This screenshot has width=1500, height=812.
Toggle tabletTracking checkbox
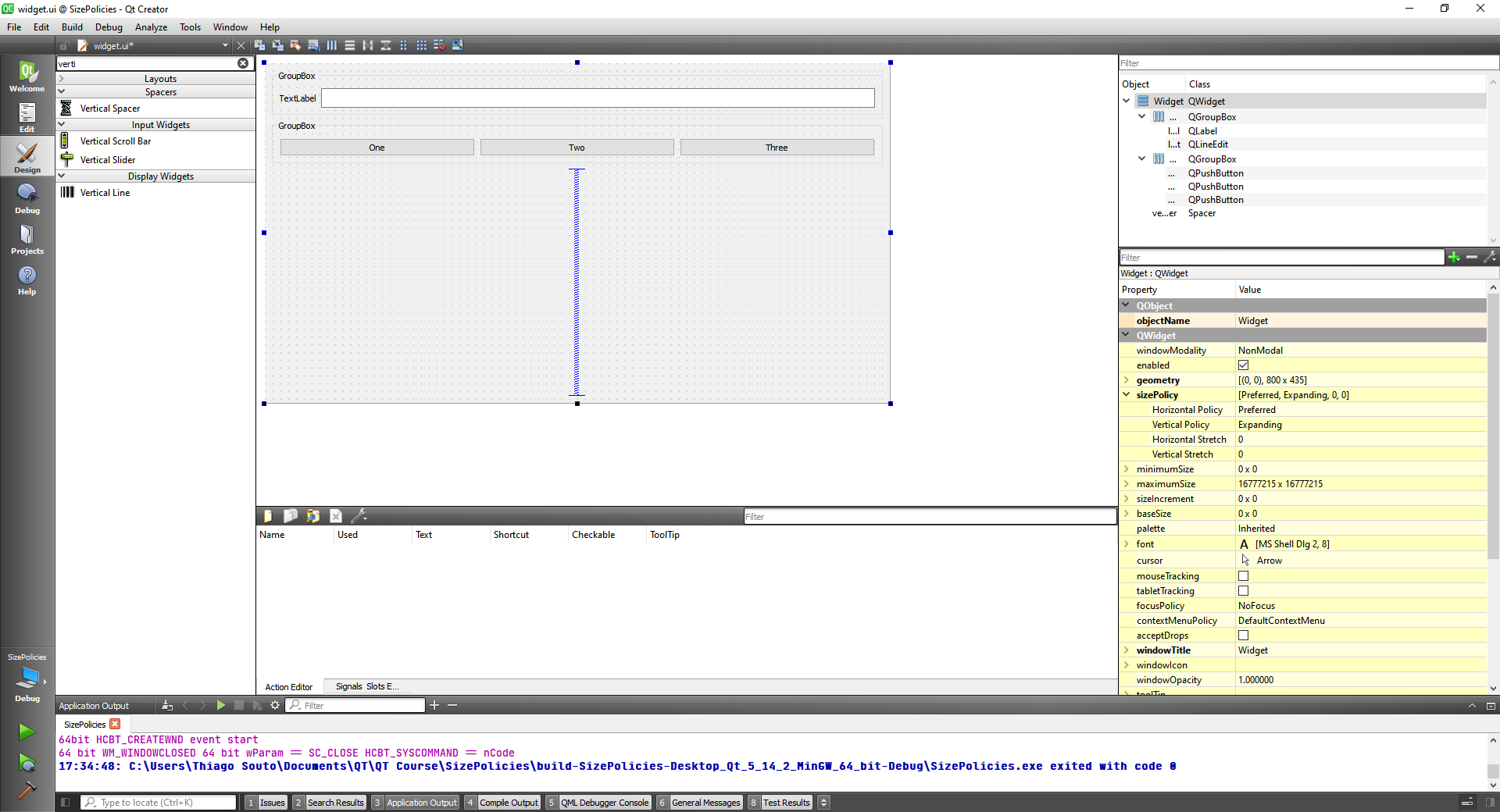[1243, 591]
